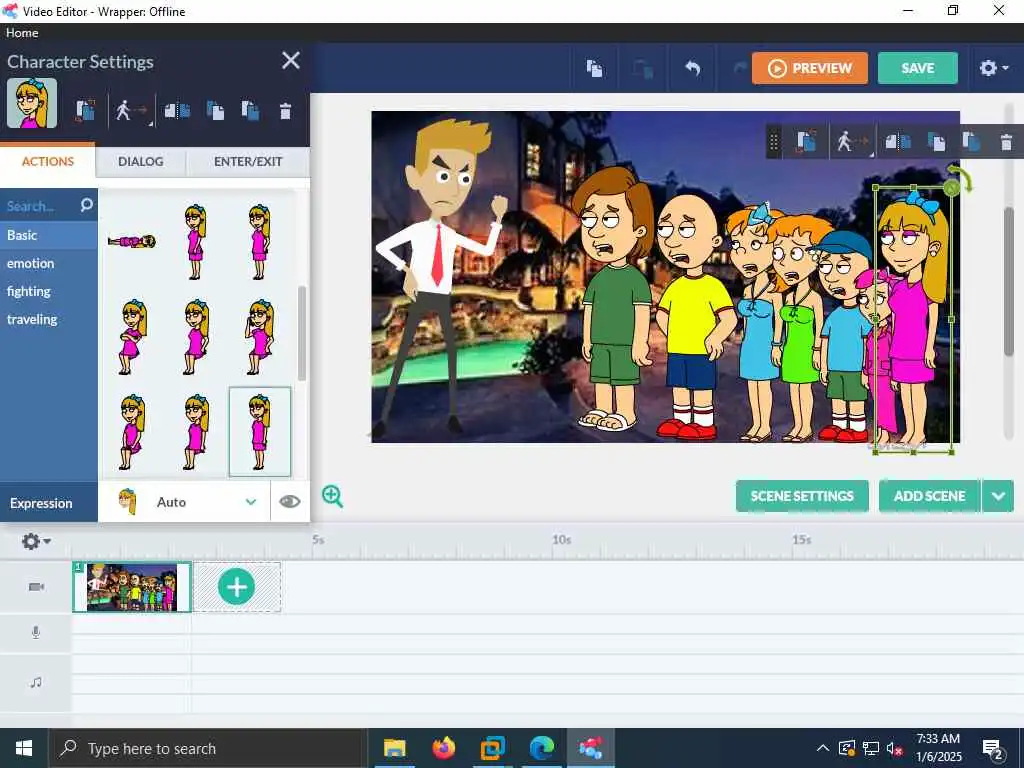Click the ADD SCENE button
The width and height of the screenshot is (1024, 768).
pos(929,496)
